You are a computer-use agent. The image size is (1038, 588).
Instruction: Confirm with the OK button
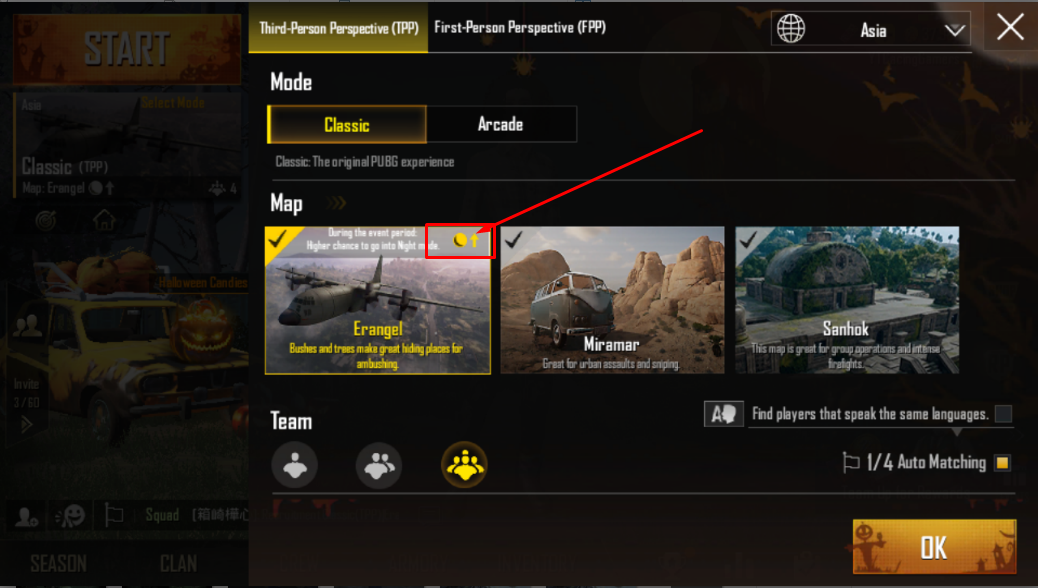point(934,547)
